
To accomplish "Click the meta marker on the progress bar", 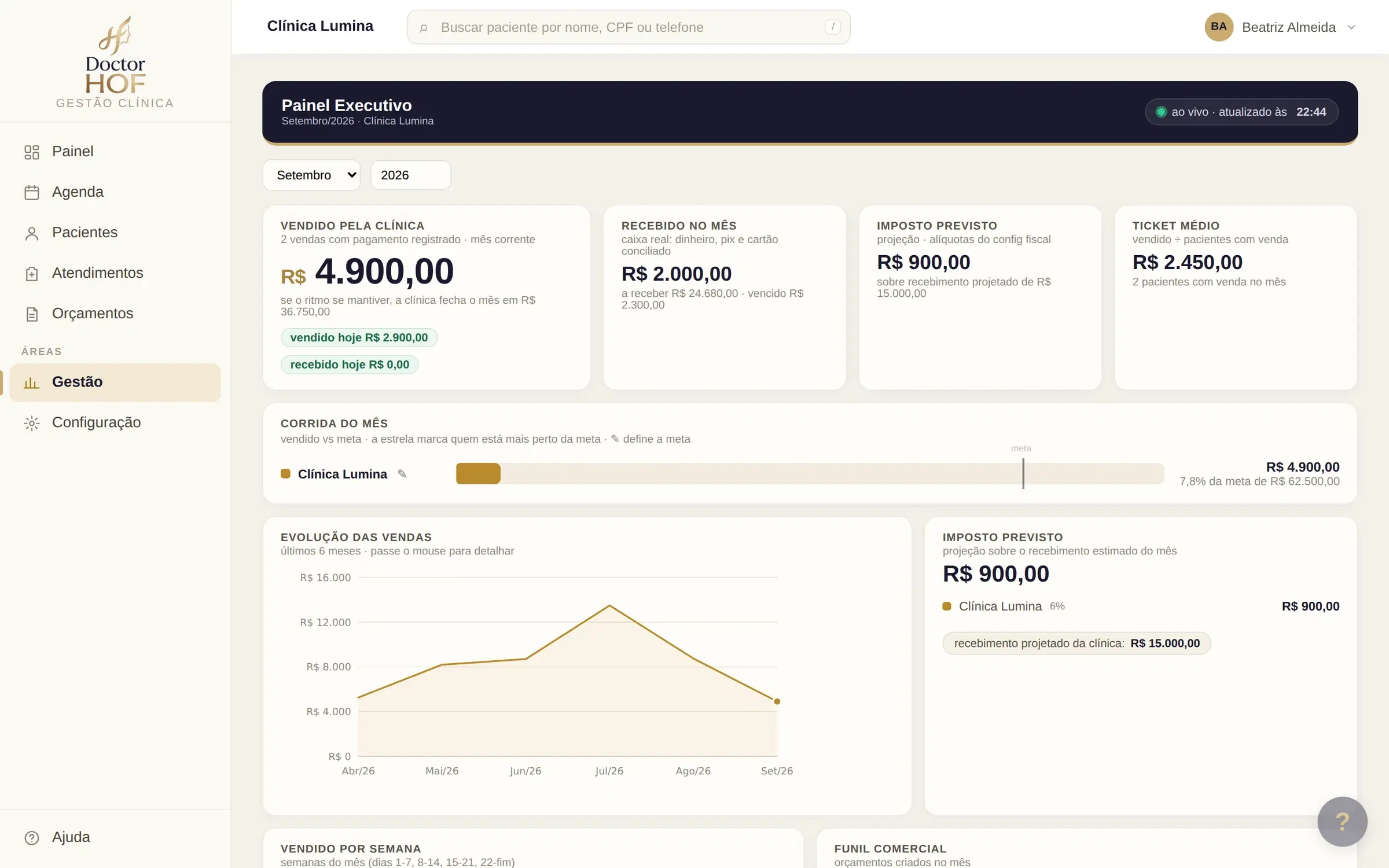I will [x=1023, y=473].
